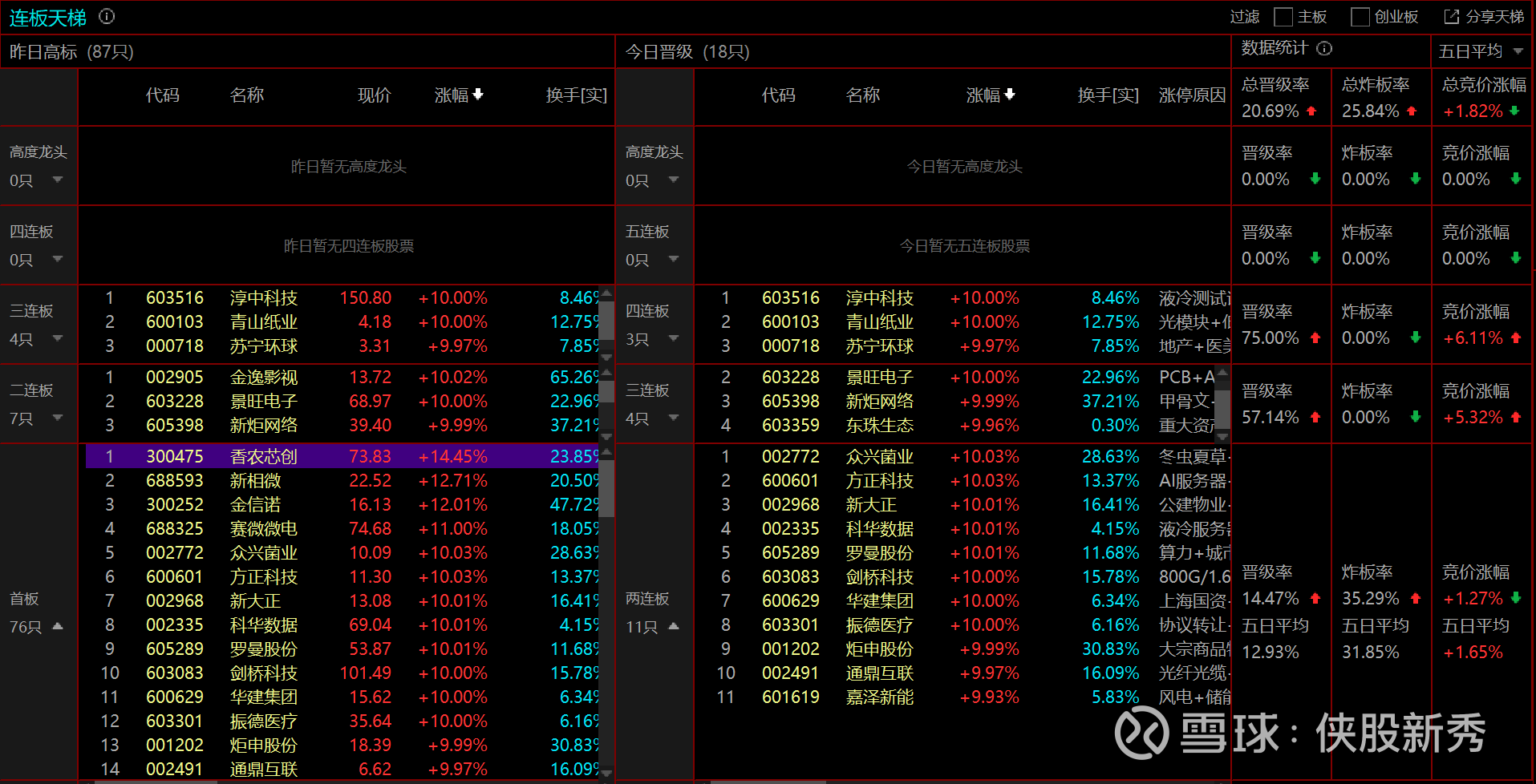
Task: Select 新相微 row with code 688593
Action: coord(342,480)
